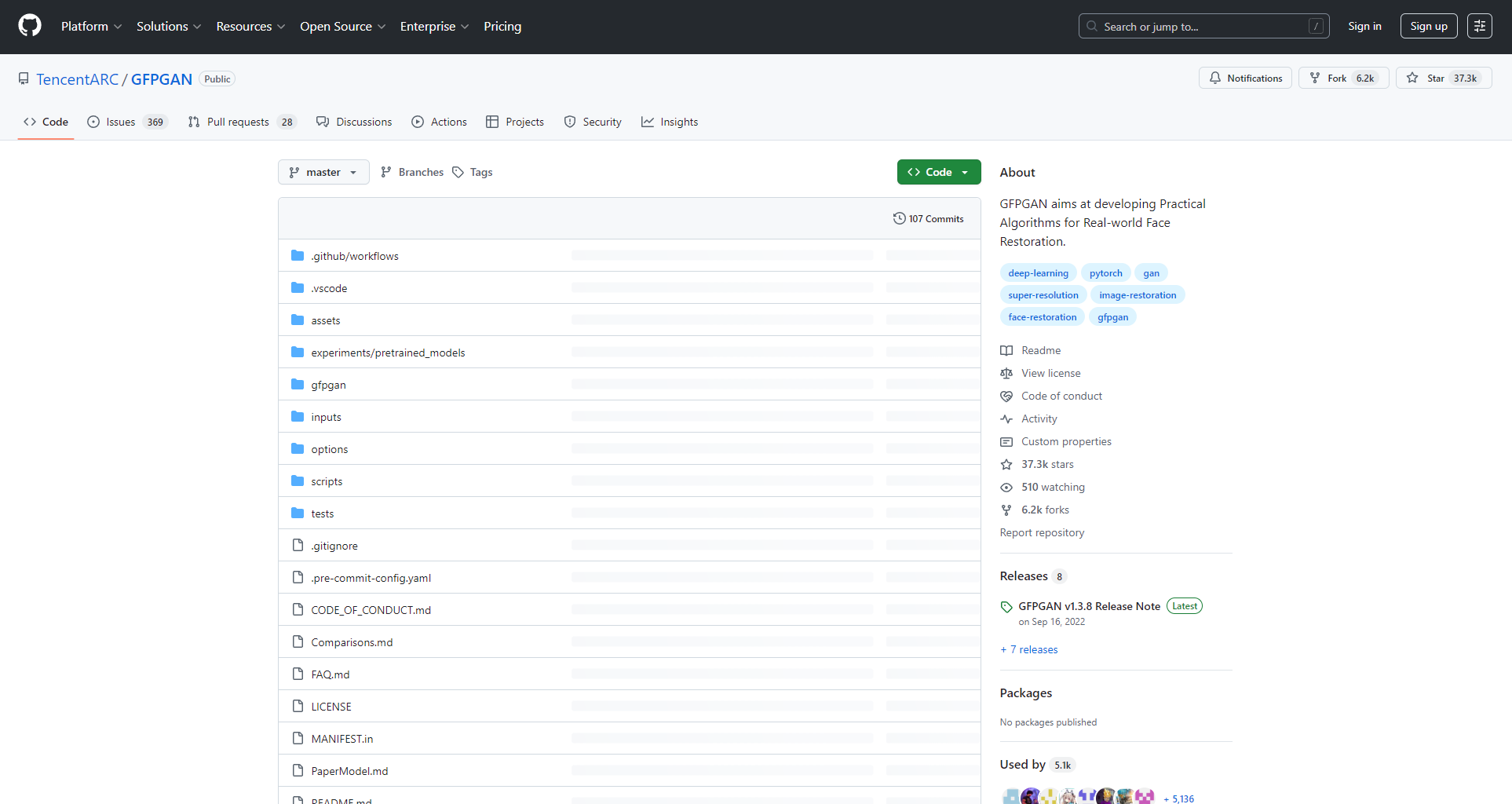Open the Insights tab

tap(670, 122)
